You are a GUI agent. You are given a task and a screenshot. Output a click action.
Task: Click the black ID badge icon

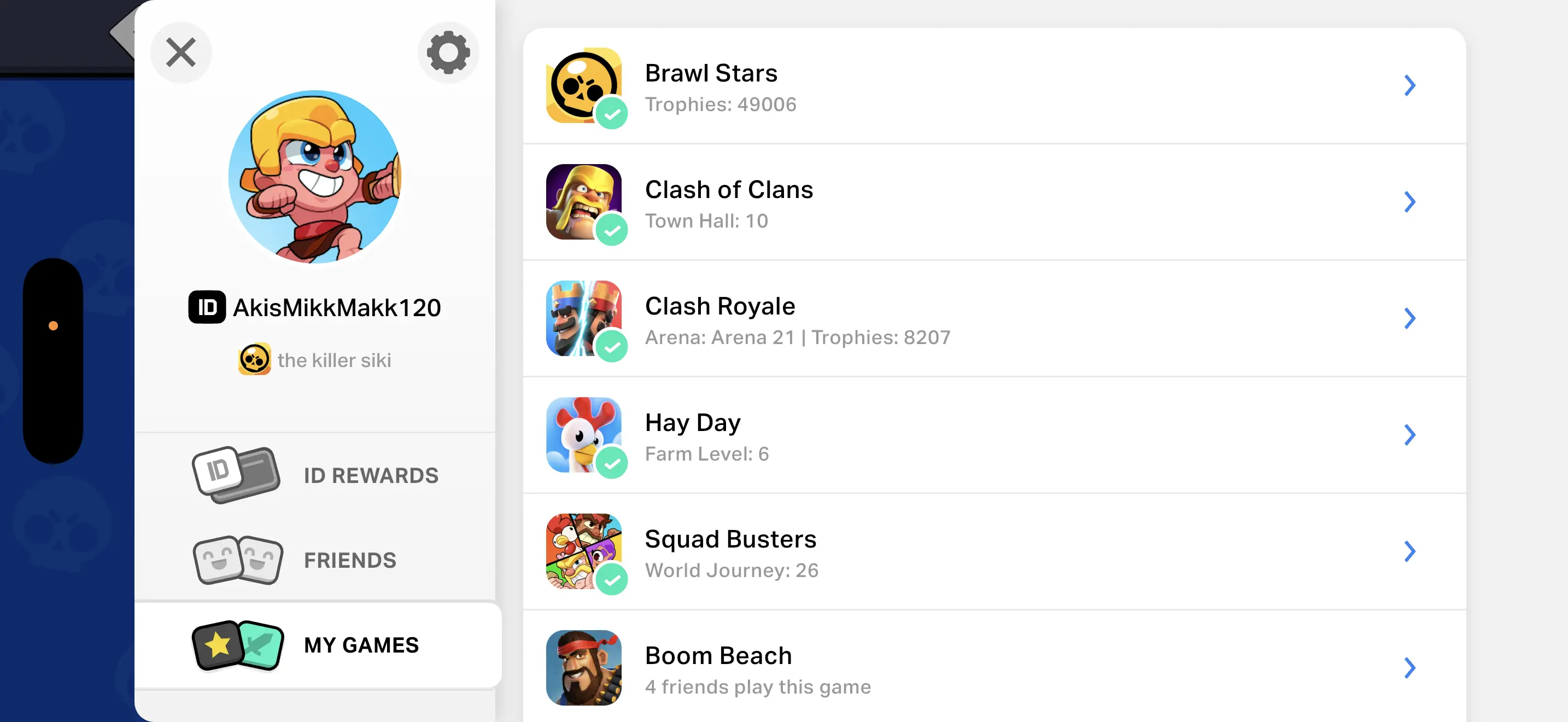(x=207, y=307)
